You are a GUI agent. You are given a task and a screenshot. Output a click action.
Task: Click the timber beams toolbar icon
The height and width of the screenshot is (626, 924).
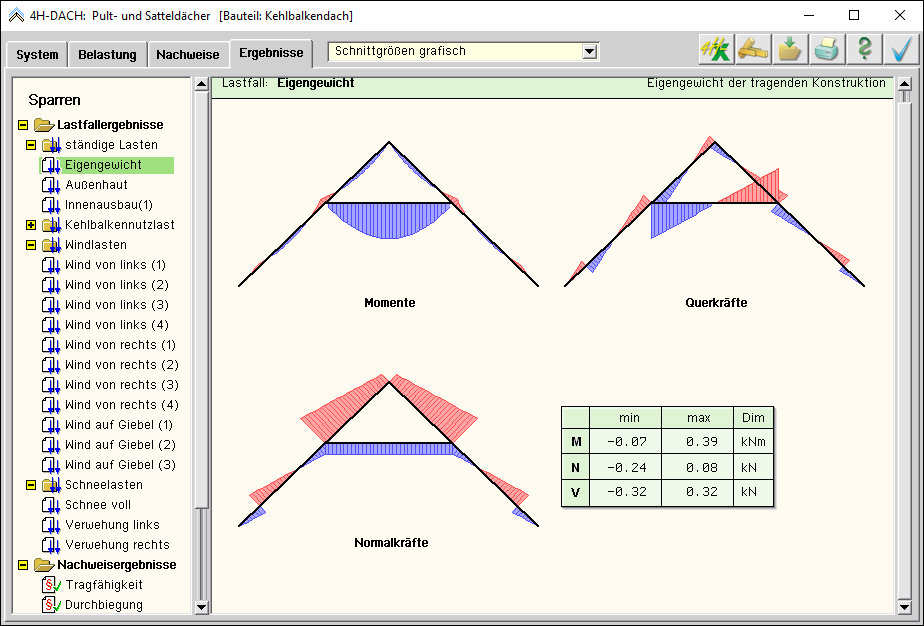pyautogui.click(x=752, y=50)
